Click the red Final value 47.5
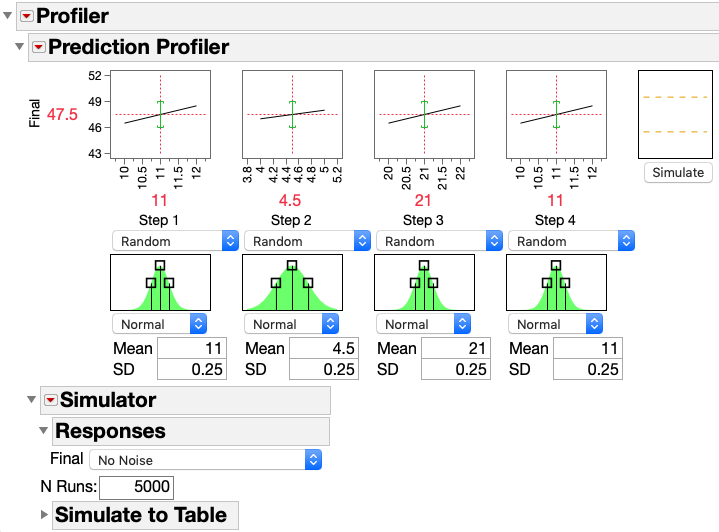719x532 pixels. [x=62, y=115]
